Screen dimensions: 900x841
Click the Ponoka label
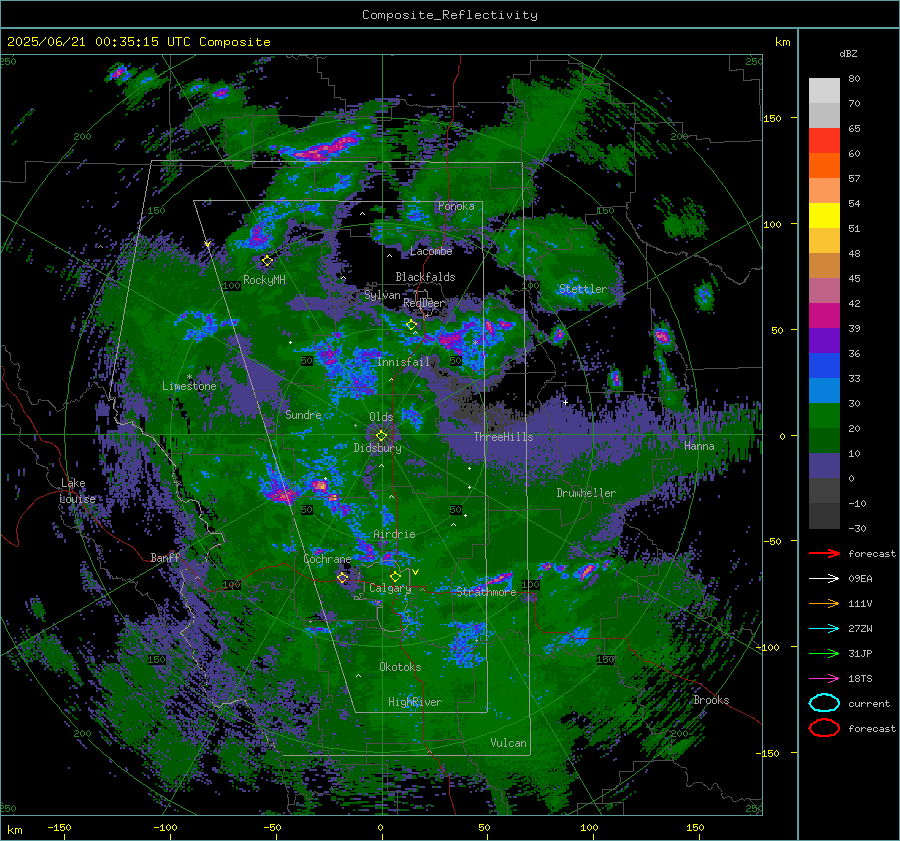(456, 206)
